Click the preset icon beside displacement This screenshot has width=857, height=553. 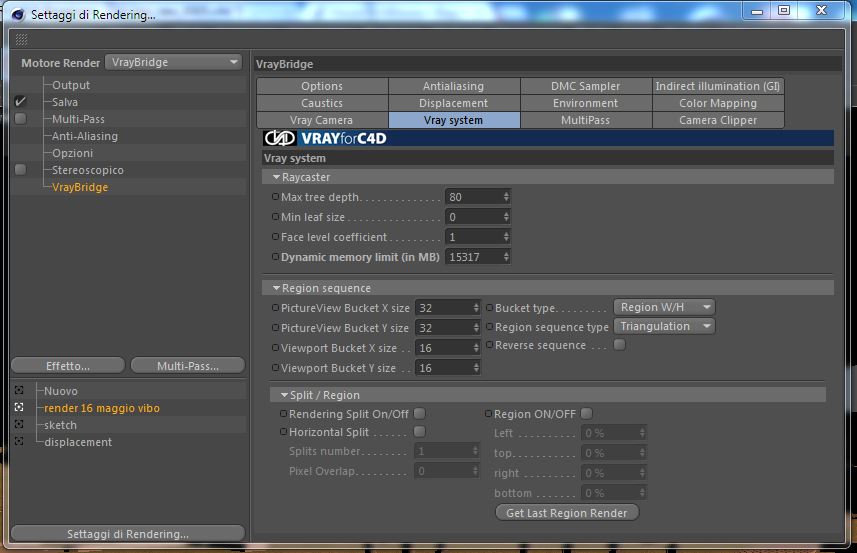[19, 441]
